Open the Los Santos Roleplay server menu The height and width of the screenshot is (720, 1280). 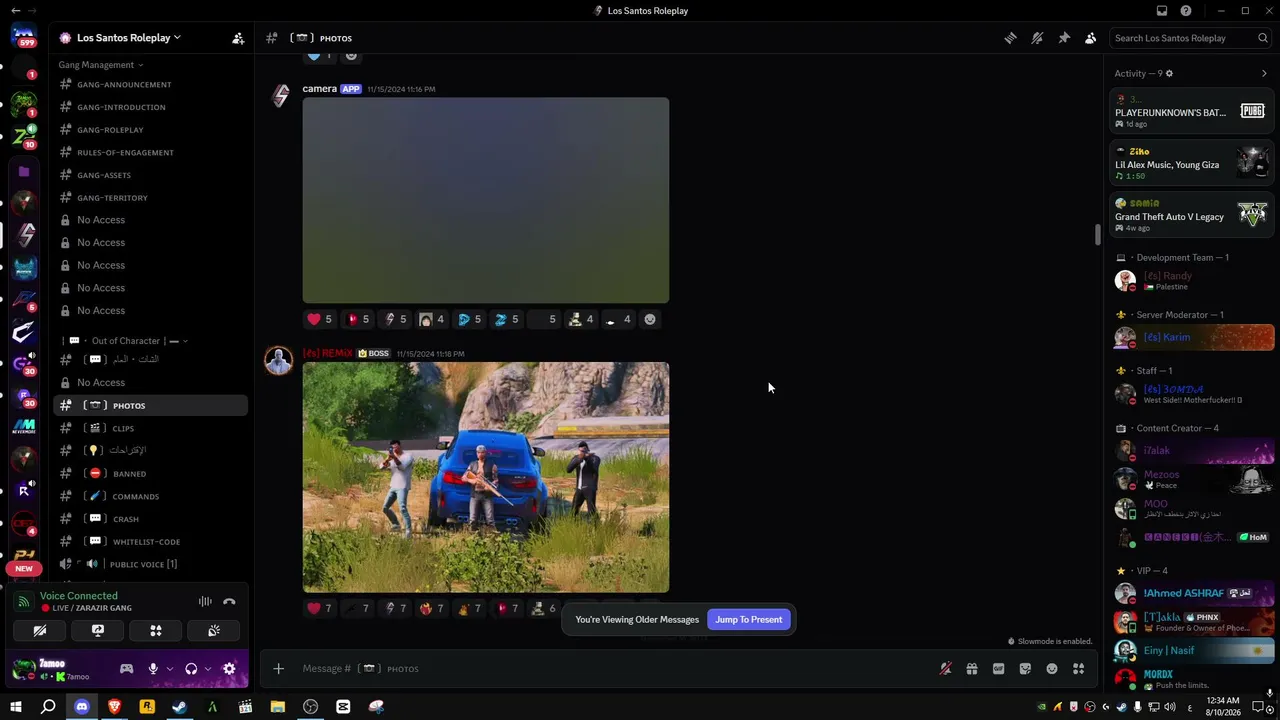128,38
